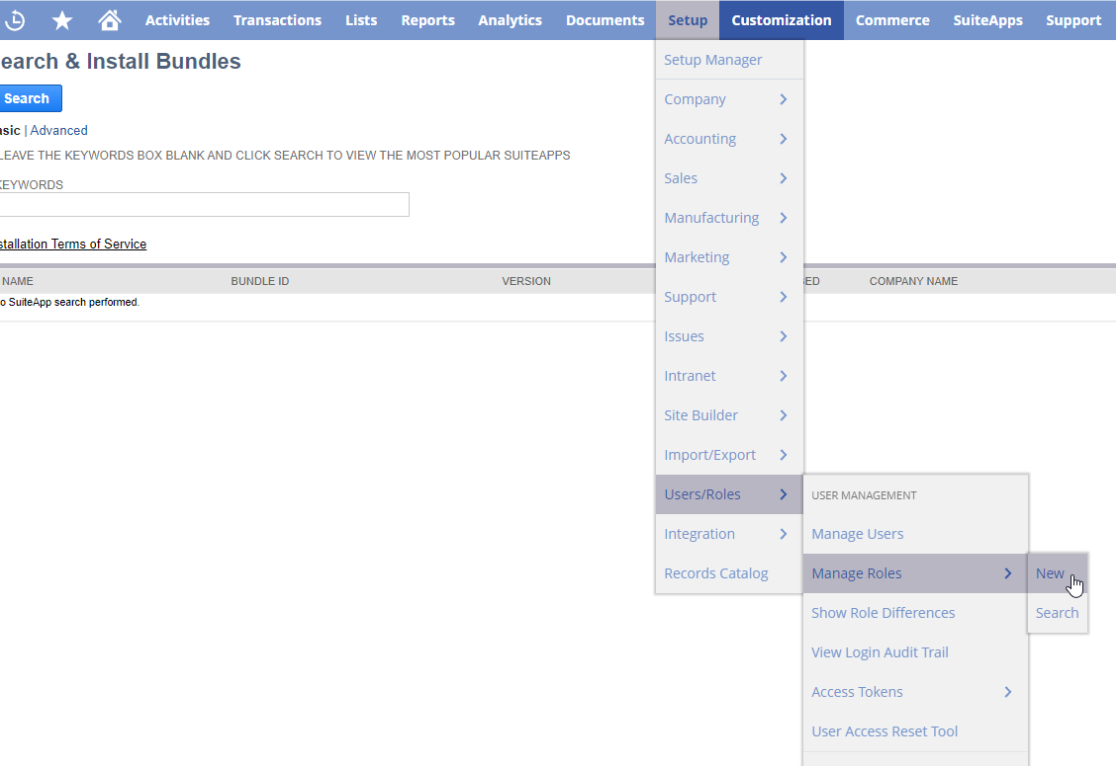Open the Documents menu
The height and width of the screenshot is (766, 1116).
tap(605, 20)
